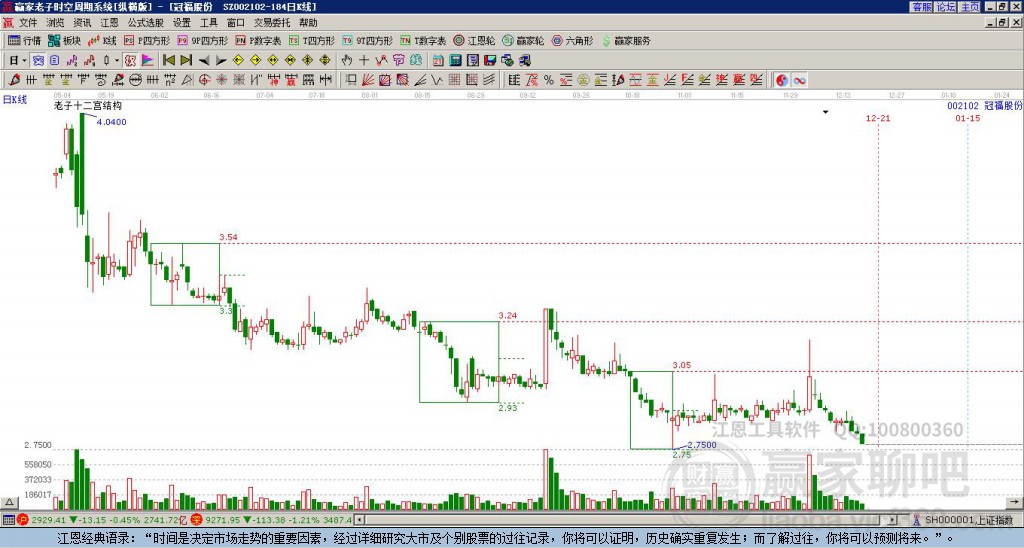Open the 板块 sector view
Viewport: 1024px width, 548px height.
[64, 40]
